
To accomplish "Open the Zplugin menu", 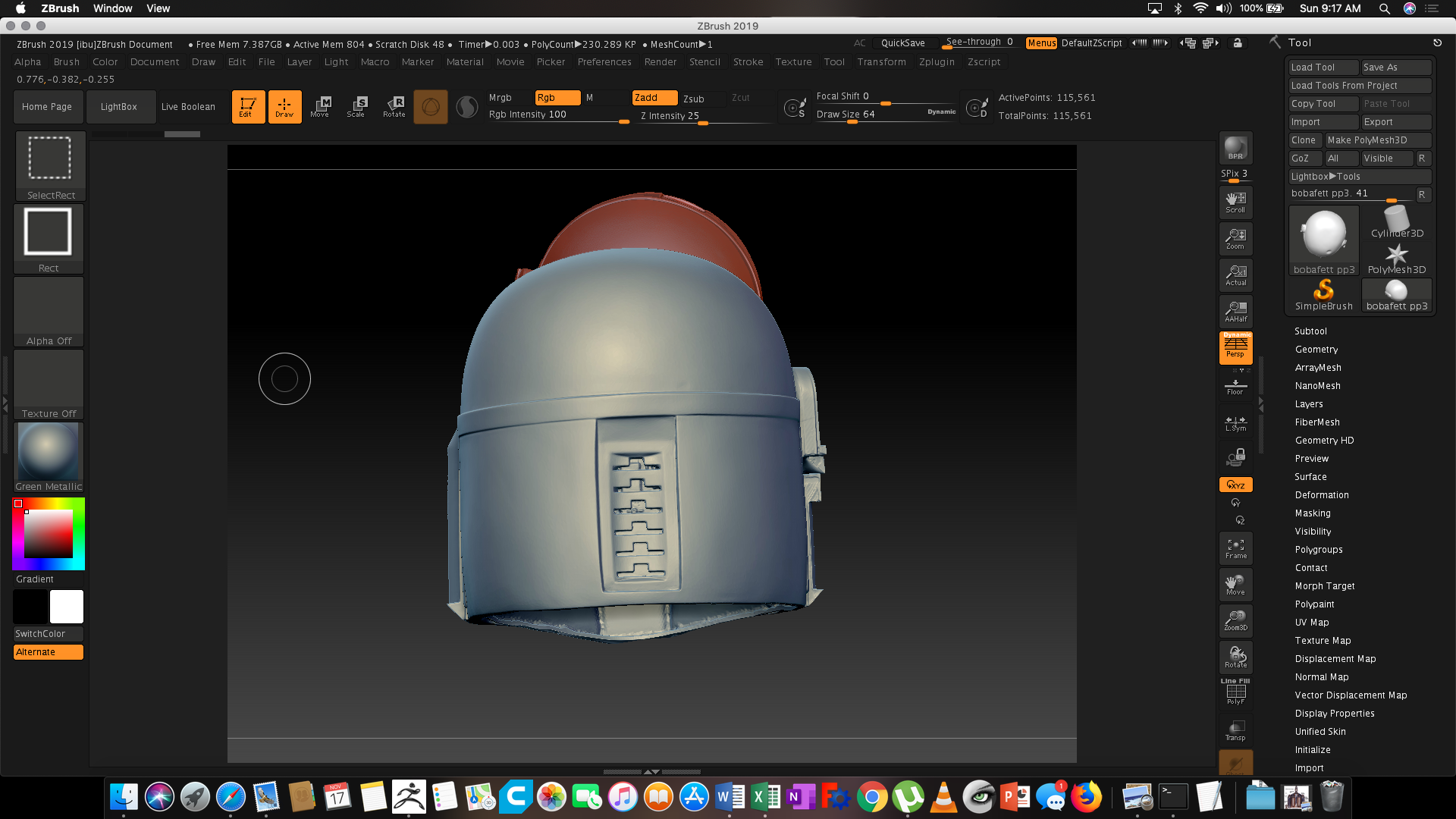I will tap(937, 62).
